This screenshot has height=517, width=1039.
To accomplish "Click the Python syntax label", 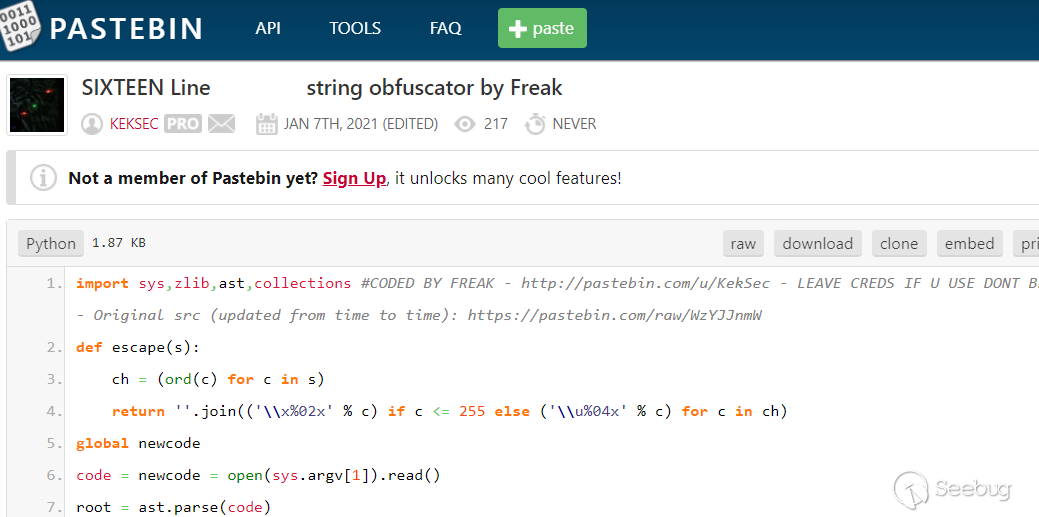I will tap(51, 243).
